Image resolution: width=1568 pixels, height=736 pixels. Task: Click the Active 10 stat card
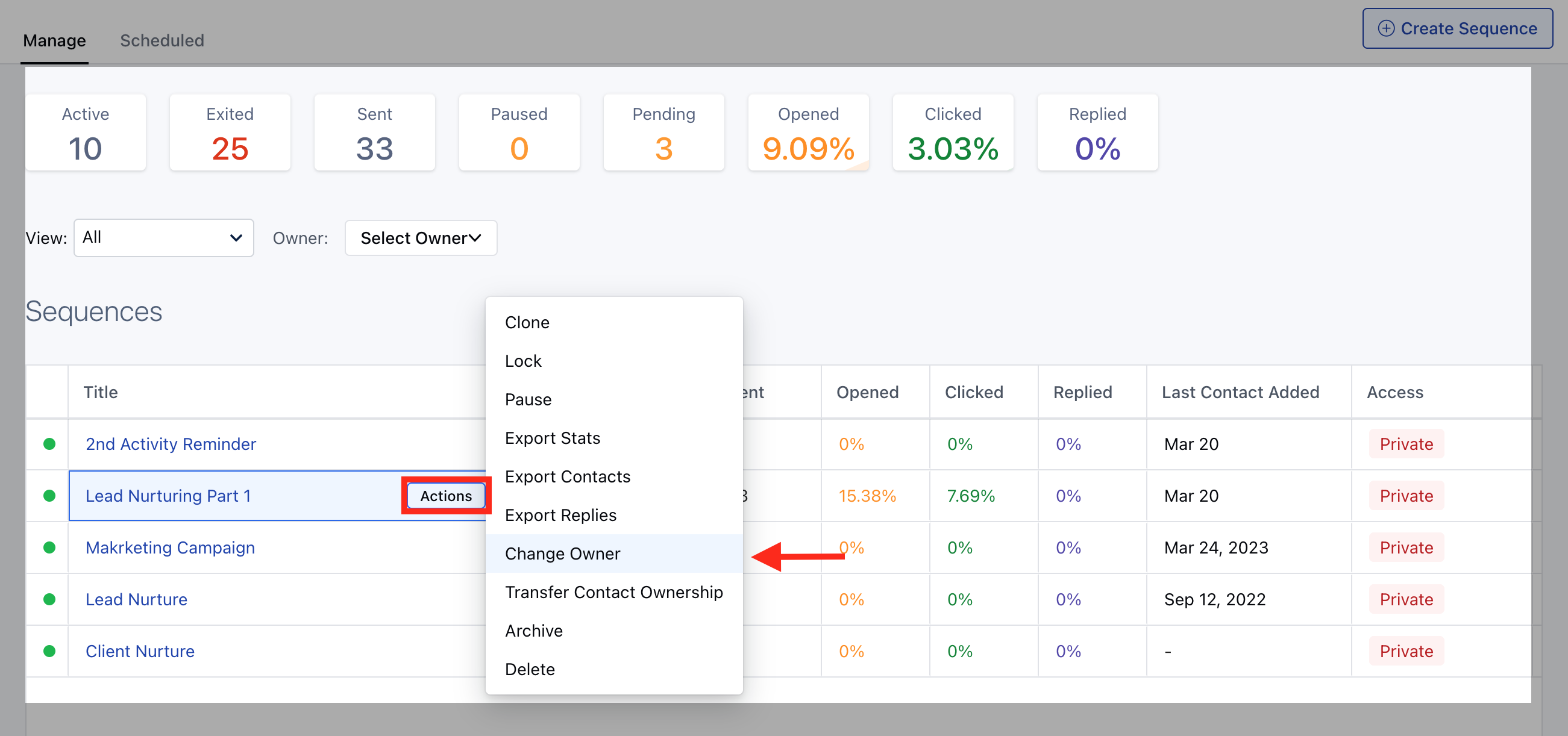[85, 132]
